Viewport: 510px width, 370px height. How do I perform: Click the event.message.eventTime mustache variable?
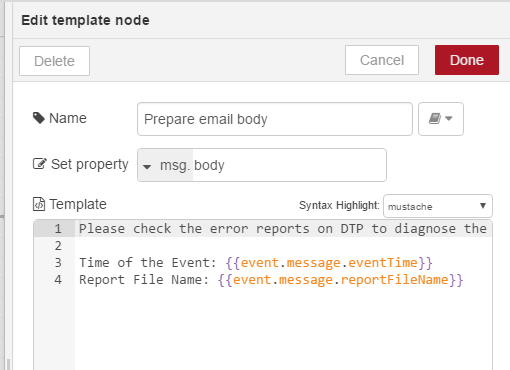(x=329, y=263)
